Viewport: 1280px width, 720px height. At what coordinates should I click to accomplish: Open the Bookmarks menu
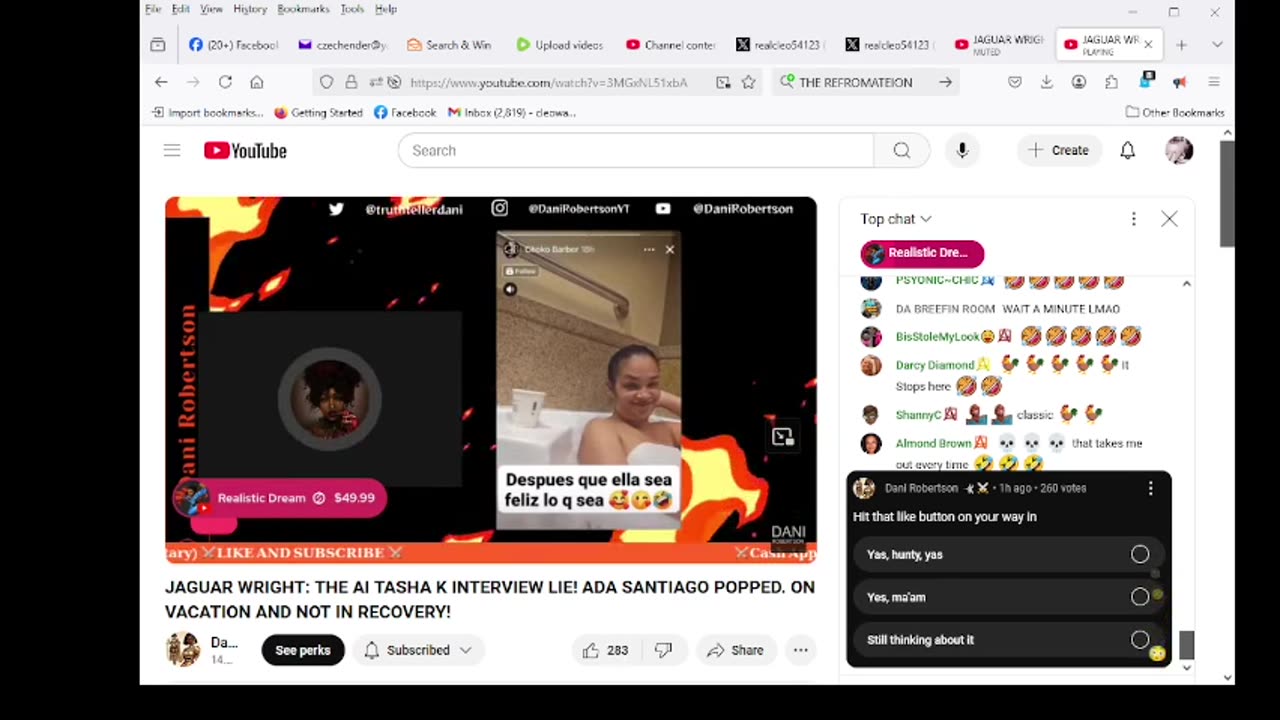coord(303,9)
